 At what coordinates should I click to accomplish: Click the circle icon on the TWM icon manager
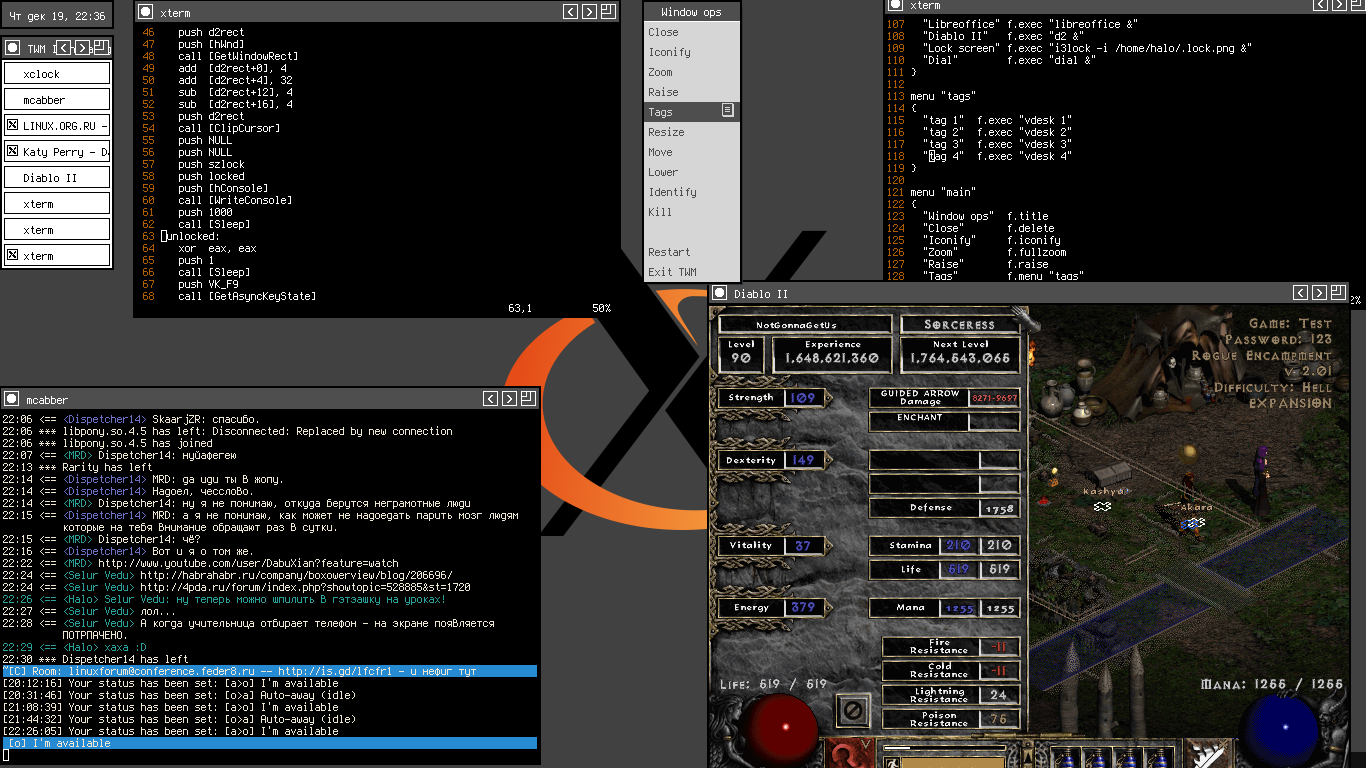pos(11,48)
